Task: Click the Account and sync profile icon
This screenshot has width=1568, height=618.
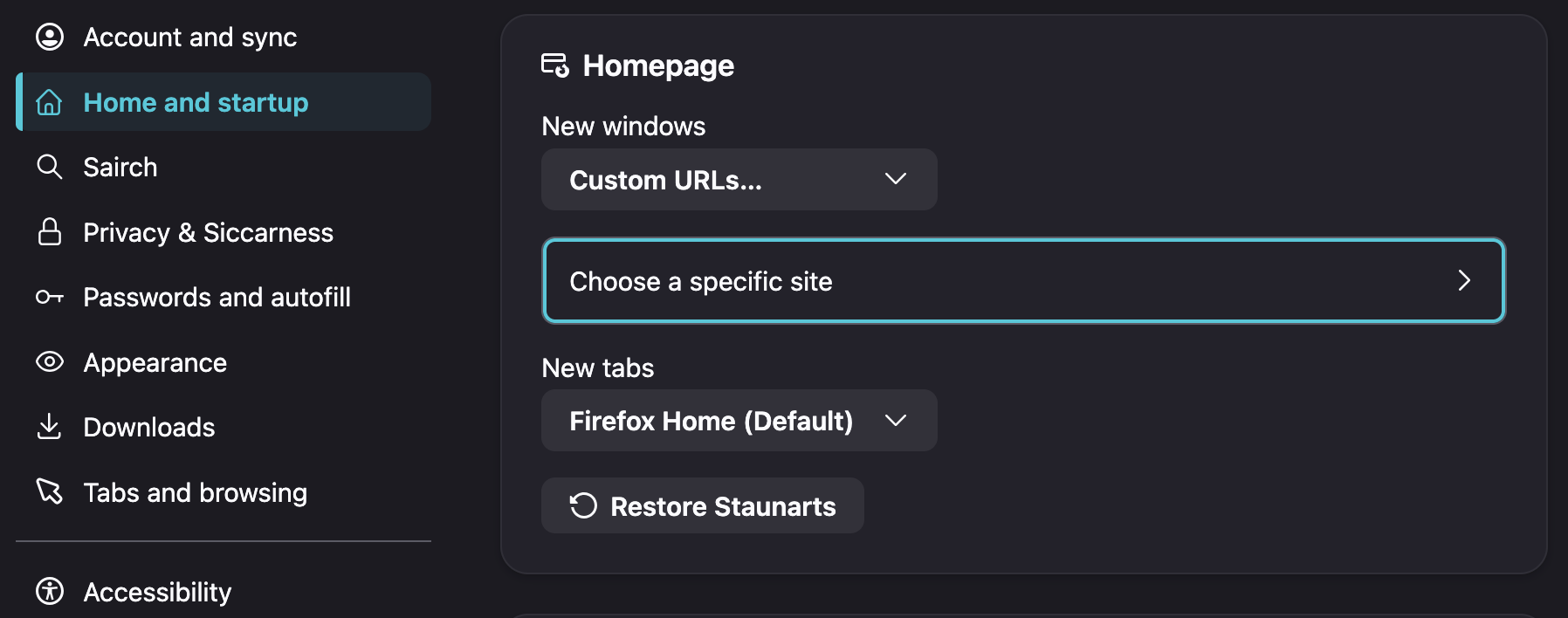Action: (50, 37)
